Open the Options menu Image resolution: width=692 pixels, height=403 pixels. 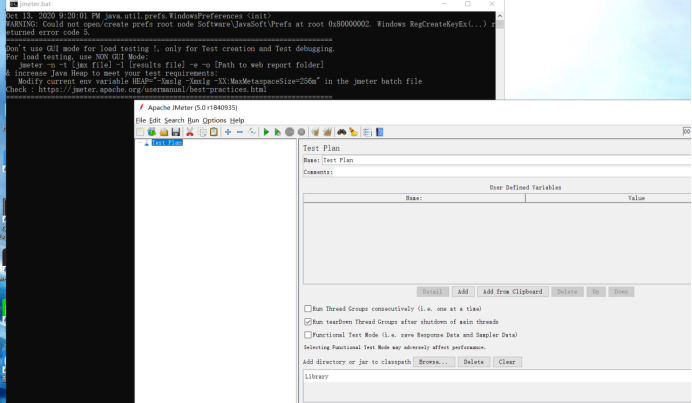[x=214, y=120]
